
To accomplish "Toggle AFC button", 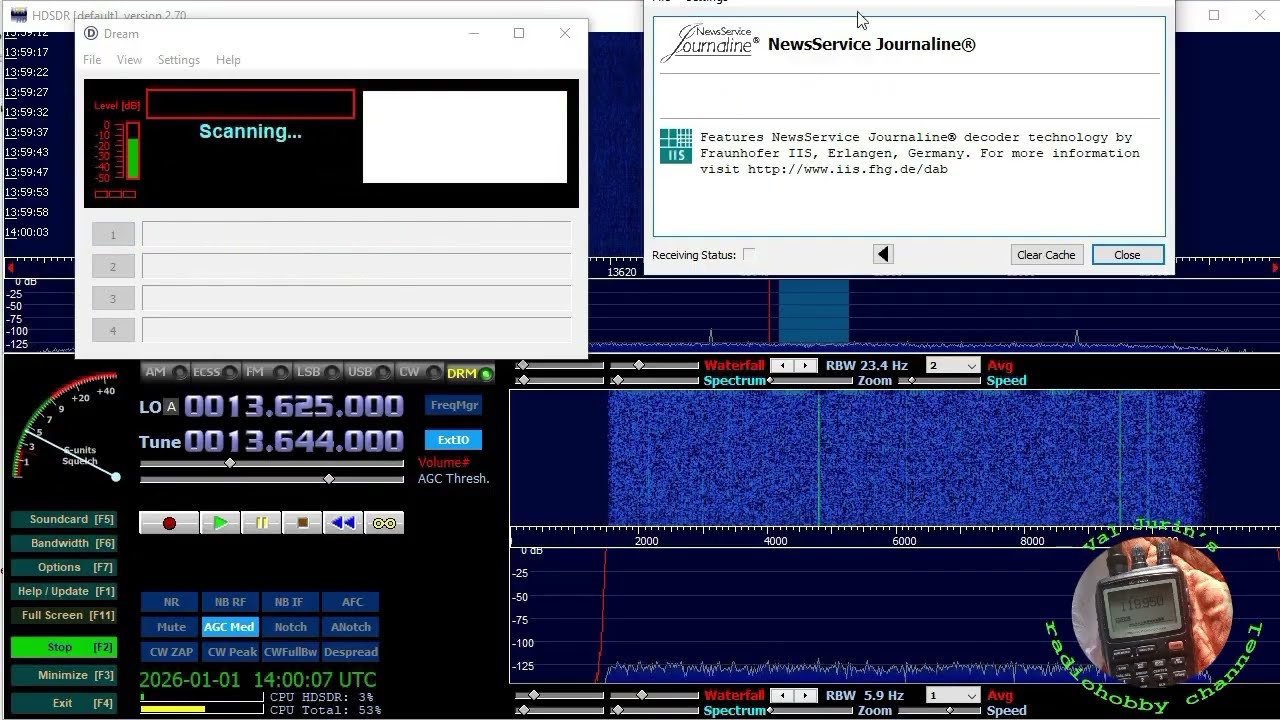I will tap(352, 602).
